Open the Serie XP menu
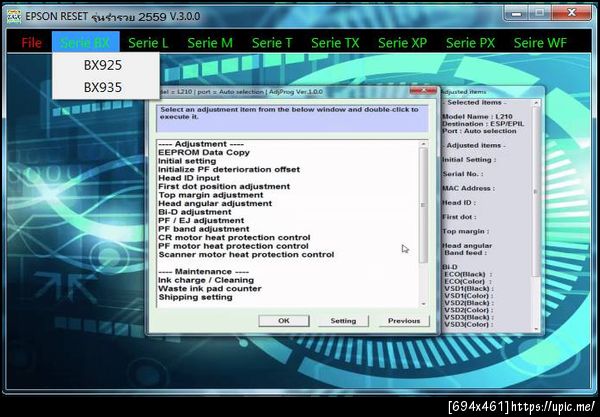This screenshot has height=417, width=600. (x=403, y=42)
